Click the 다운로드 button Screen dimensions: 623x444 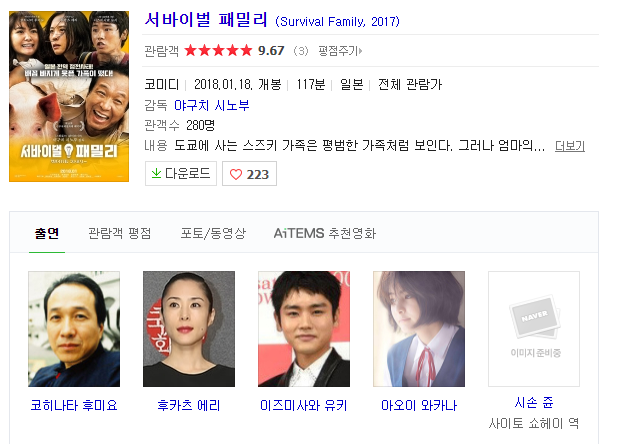click(x=181, y=173)
